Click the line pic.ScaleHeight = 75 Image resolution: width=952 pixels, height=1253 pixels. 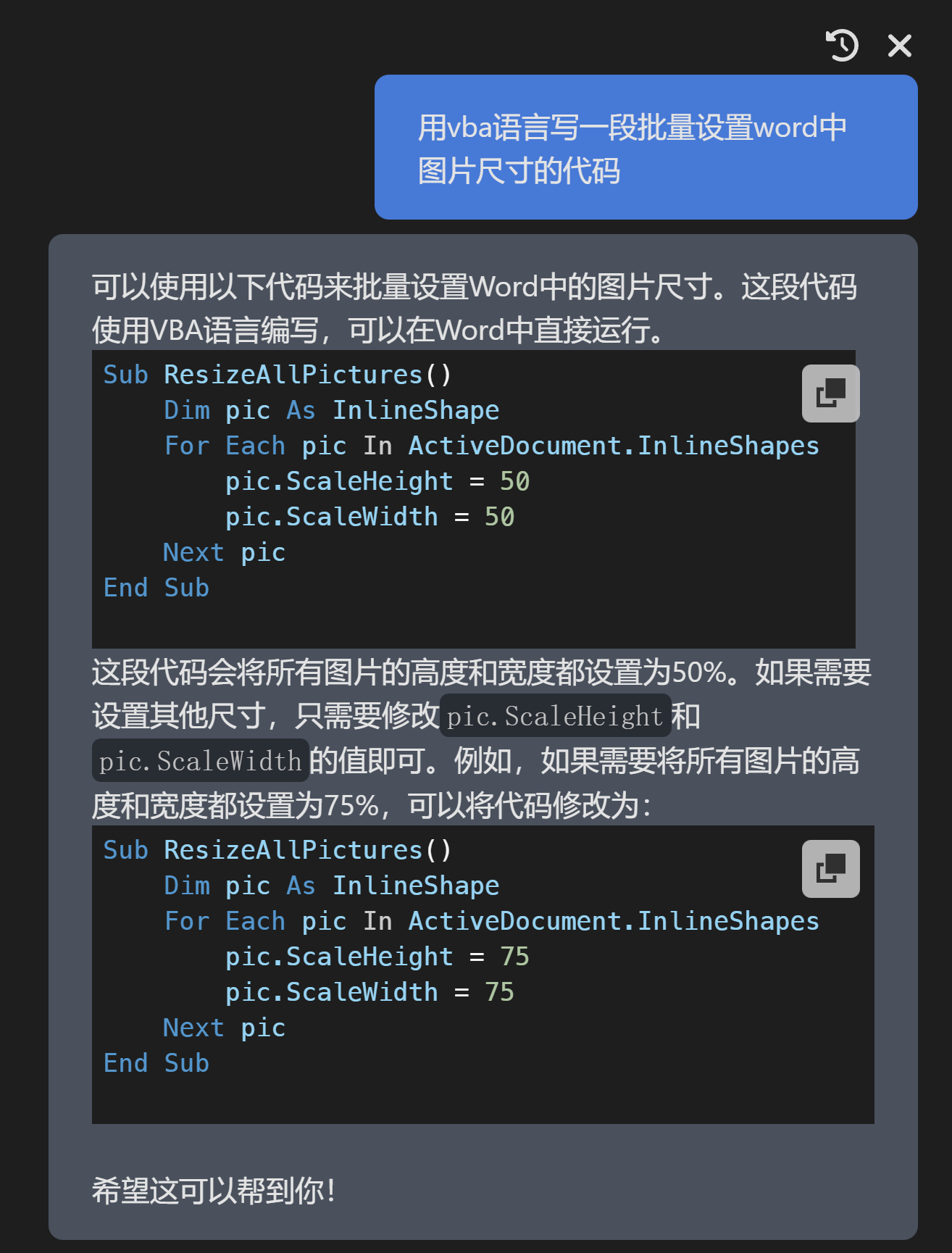(x=377, y=957)
